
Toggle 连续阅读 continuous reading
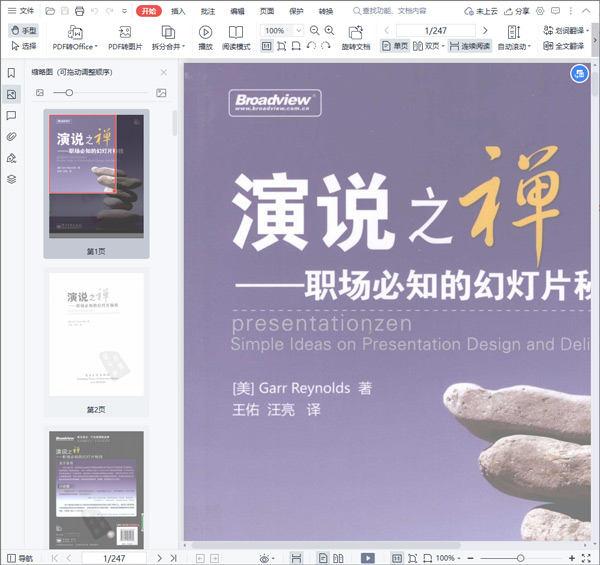(470, 46)
